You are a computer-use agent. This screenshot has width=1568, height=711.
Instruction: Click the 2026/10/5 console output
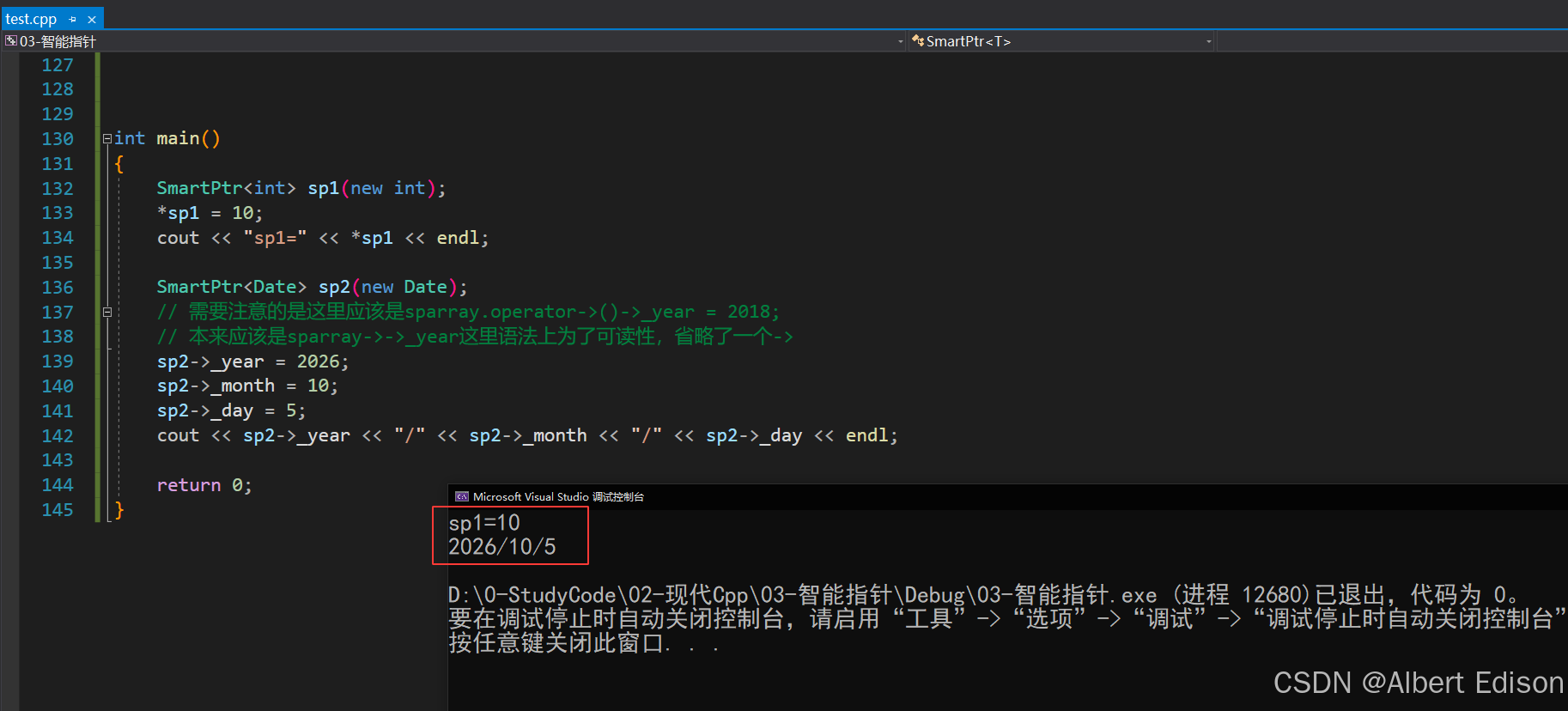point(502,547)
